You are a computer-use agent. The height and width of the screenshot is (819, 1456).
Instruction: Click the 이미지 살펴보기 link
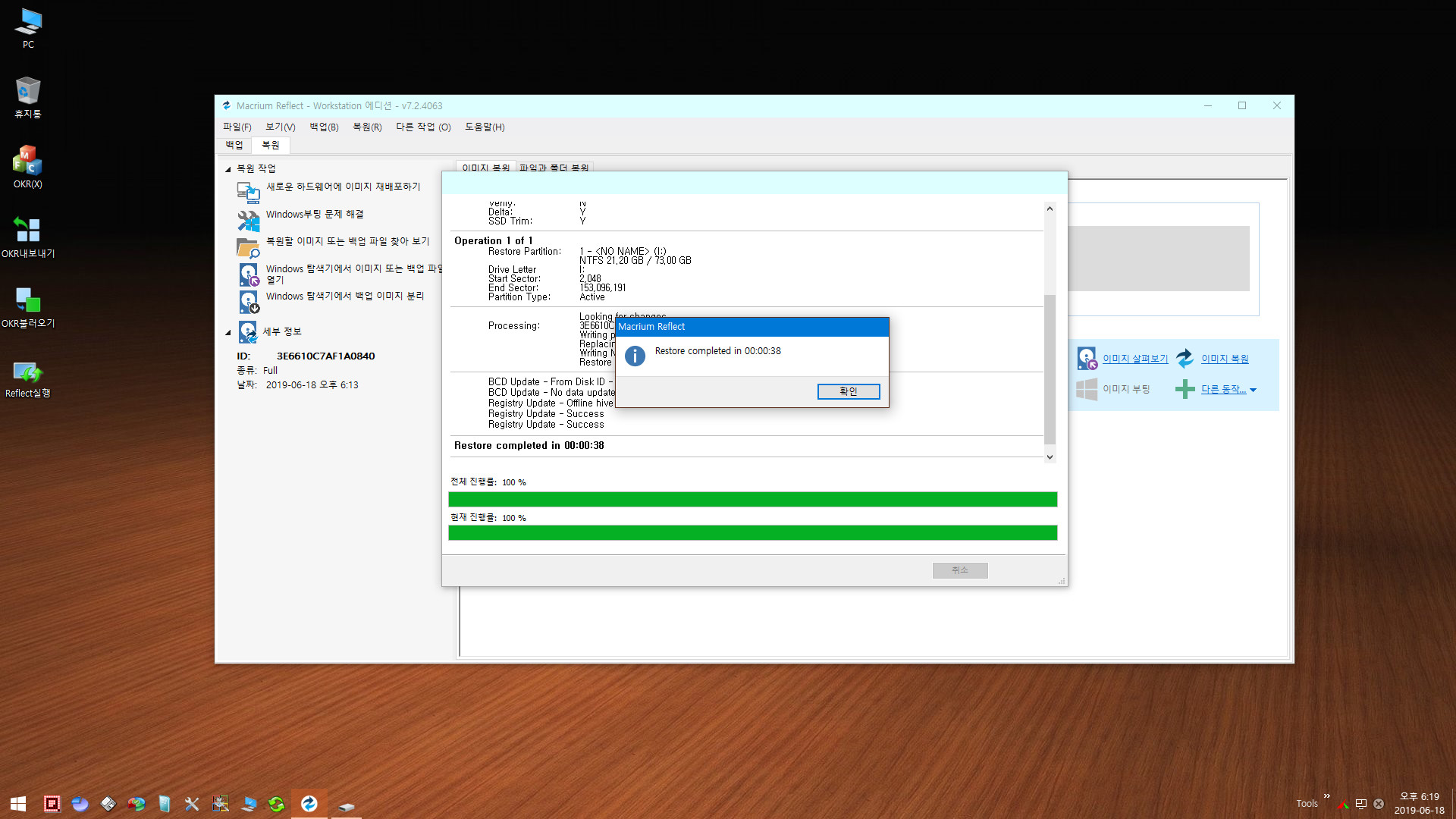[x=1135, y=359]
